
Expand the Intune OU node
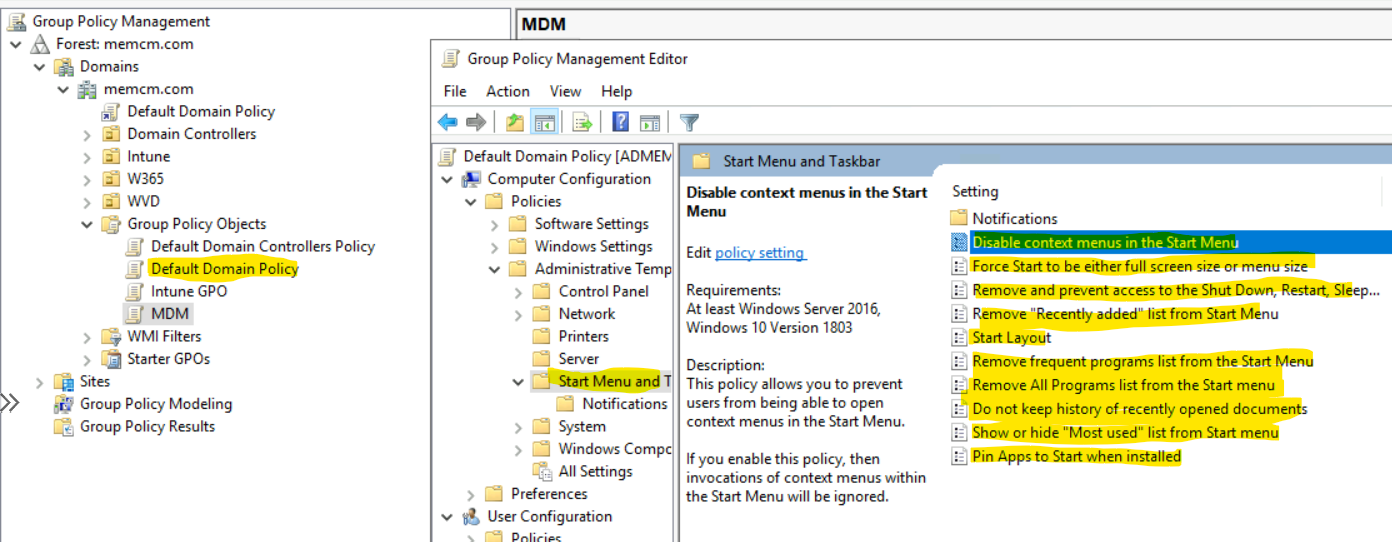(87, 157)
